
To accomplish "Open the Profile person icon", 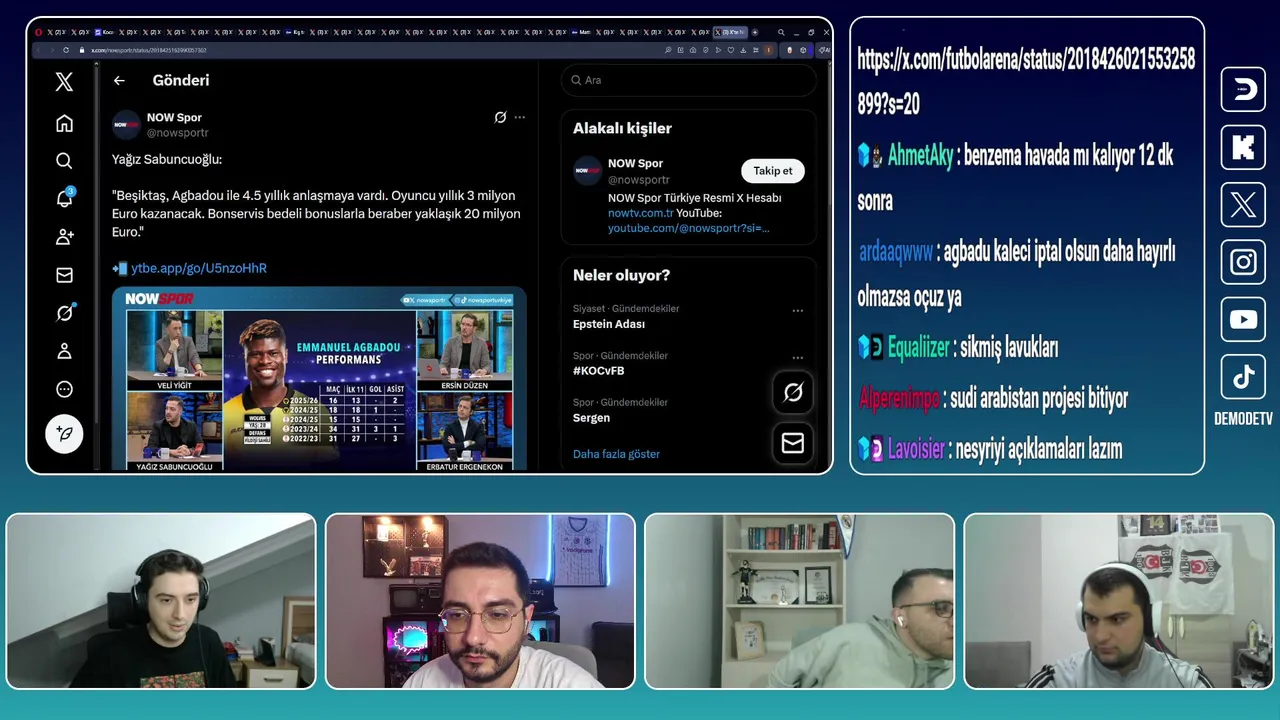I will click(64, 351).
